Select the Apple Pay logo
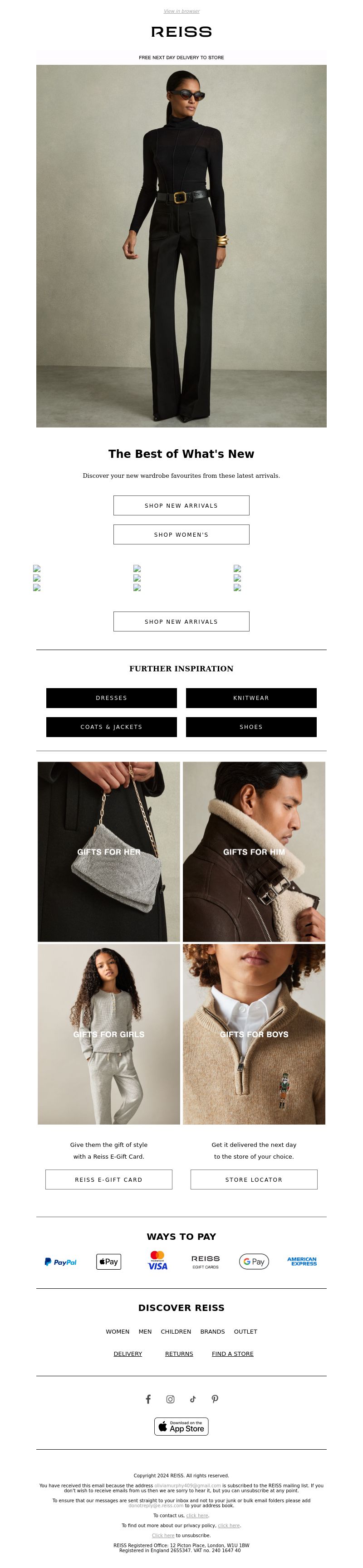The image size is (363, 1568). pos(108,1261)
